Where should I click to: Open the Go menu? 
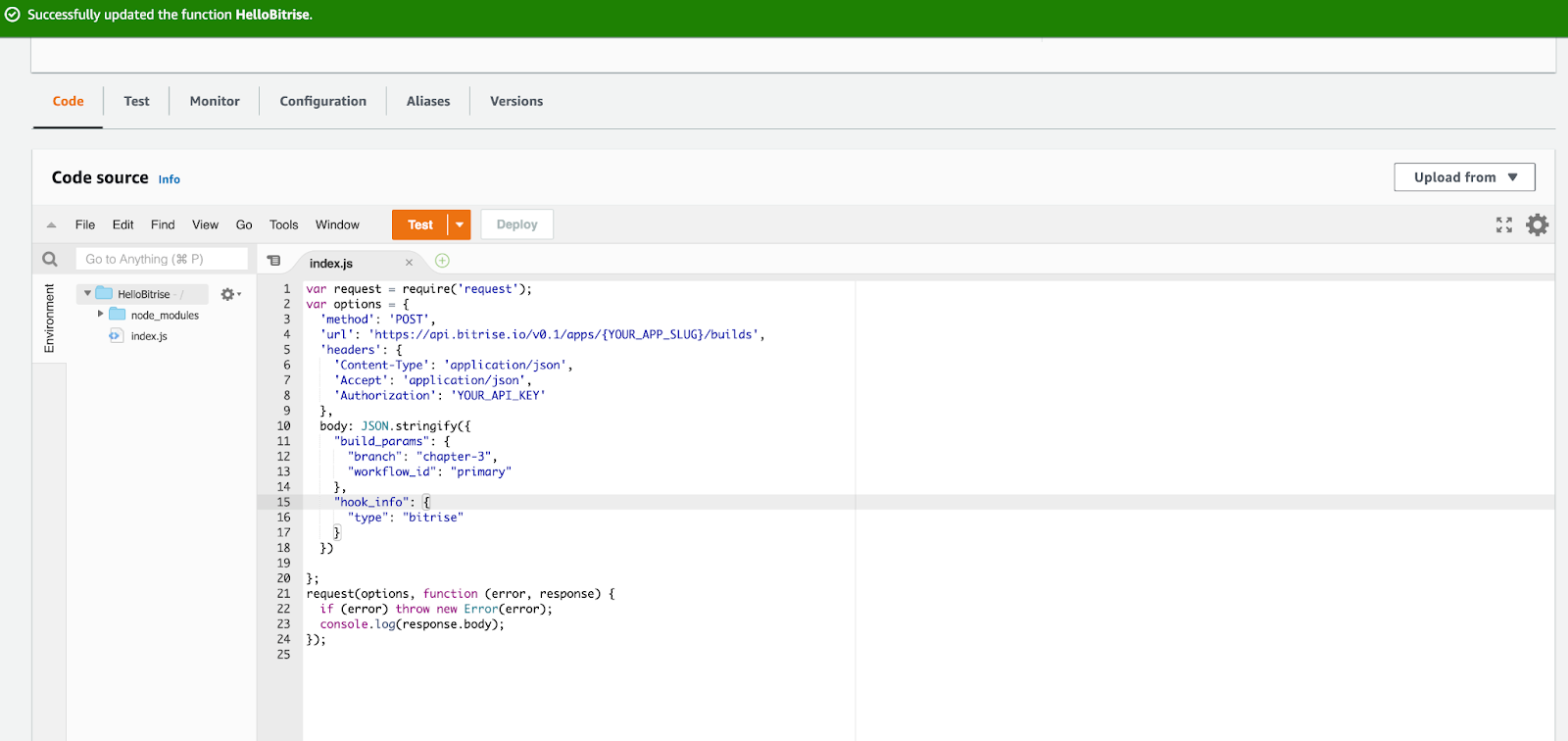244,224
